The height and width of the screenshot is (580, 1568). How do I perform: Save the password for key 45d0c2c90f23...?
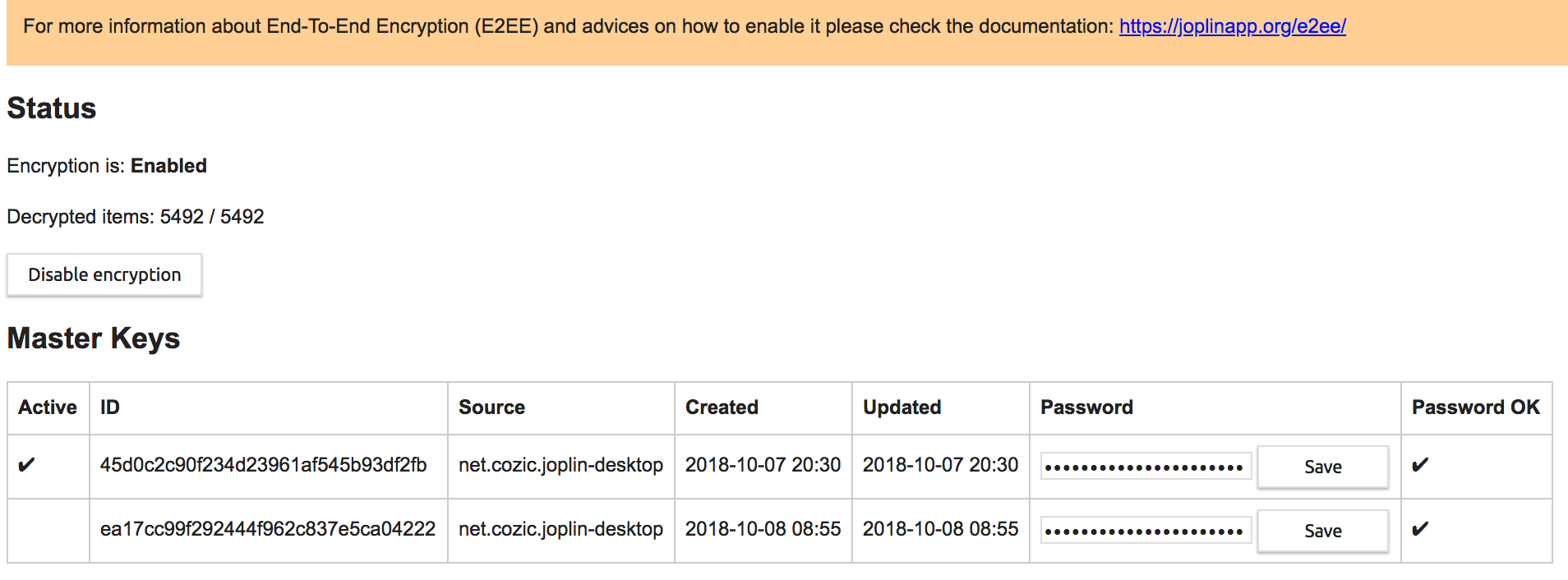1323,467
